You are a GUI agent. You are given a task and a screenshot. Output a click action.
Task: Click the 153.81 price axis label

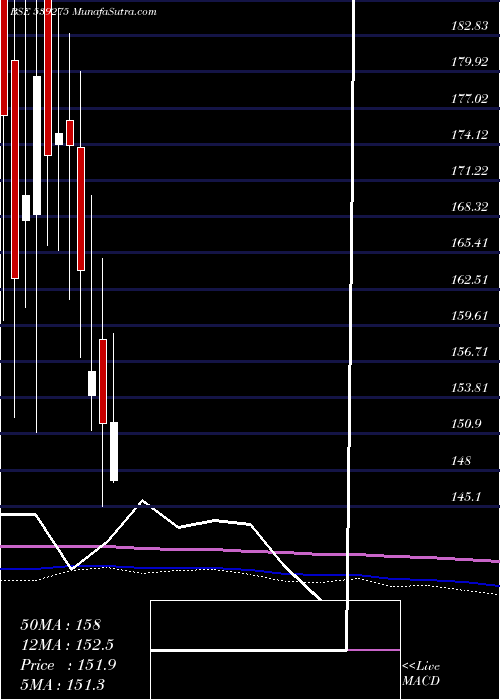470,388
